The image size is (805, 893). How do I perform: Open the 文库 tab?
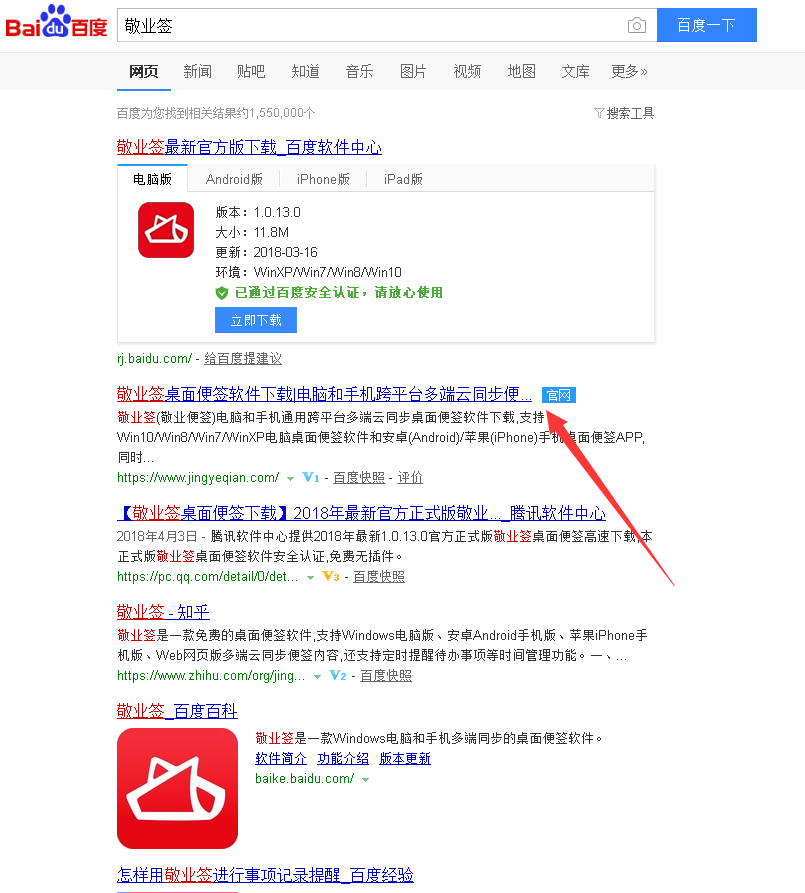pos(575,71)
